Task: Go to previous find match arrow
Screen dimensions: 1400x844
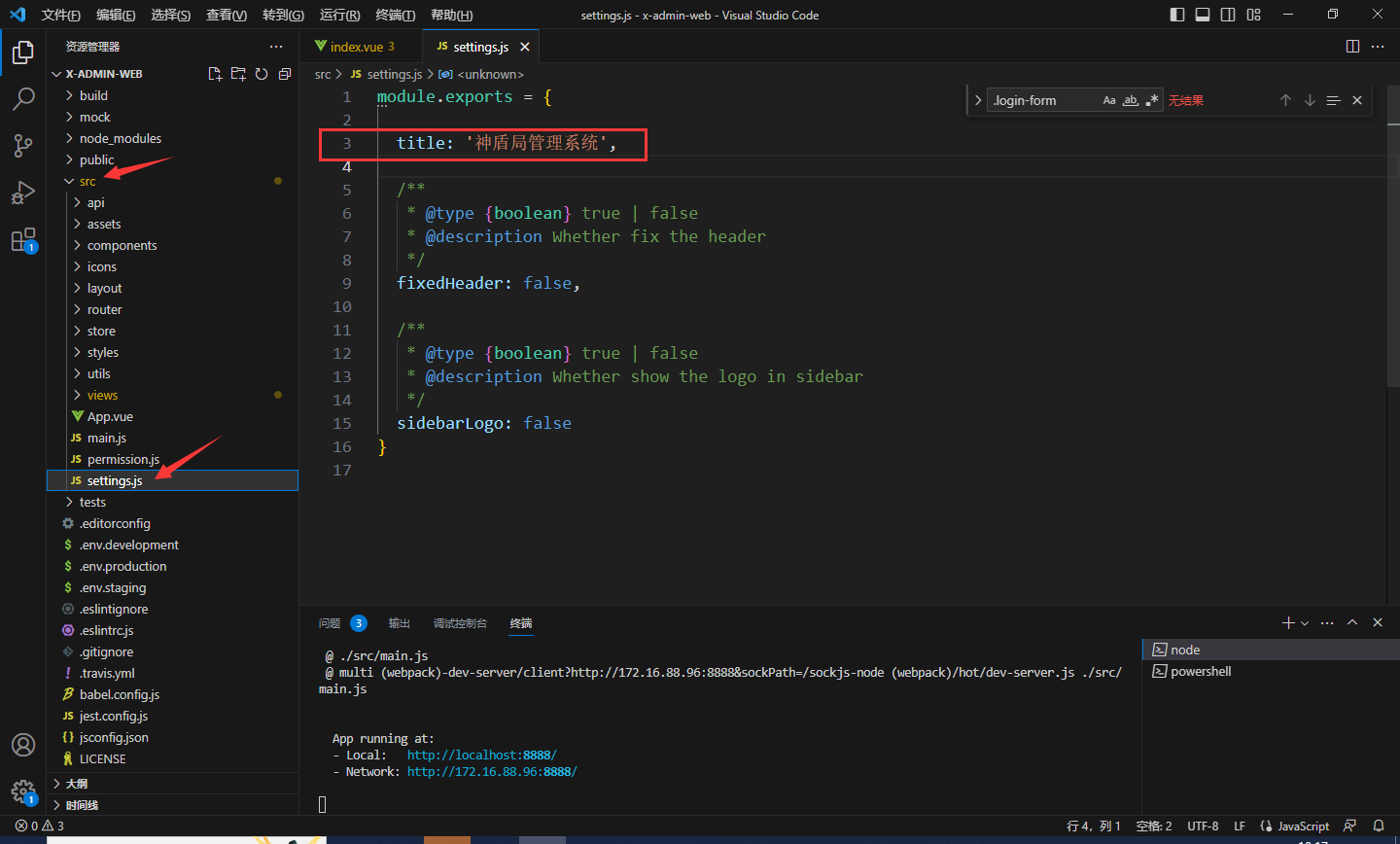Action: (x=1285, y=100)
